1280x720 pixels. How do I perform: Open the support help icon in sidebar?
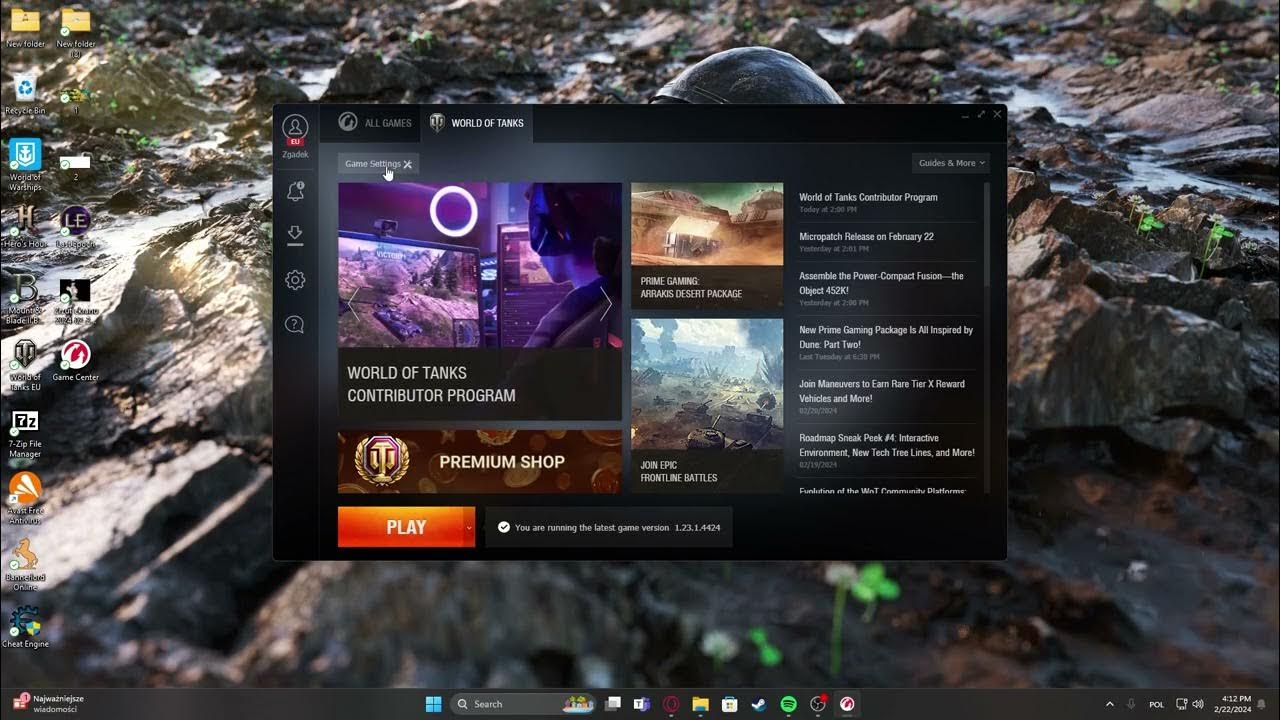(295, 324)
